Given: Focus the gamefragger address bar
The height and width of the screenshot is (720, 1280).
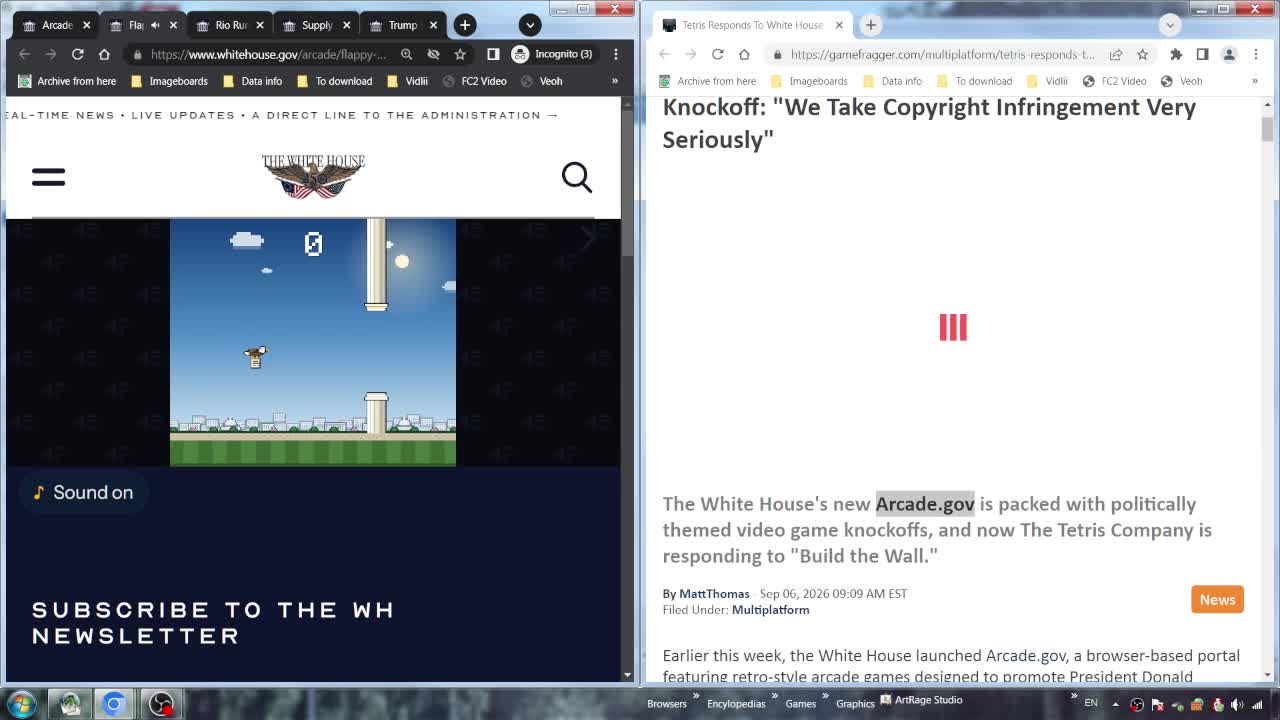Looking at the screenshot, I should (942, 54).
